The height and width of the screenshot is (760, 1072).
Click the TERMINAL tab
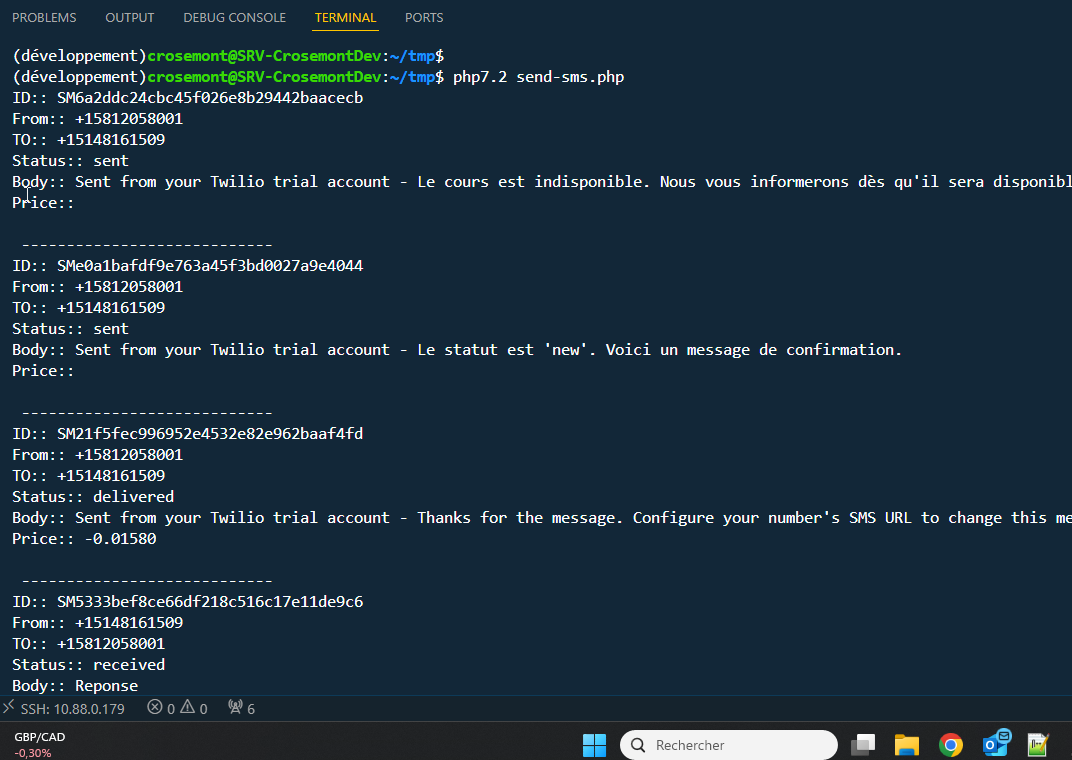tap(345, 18)
